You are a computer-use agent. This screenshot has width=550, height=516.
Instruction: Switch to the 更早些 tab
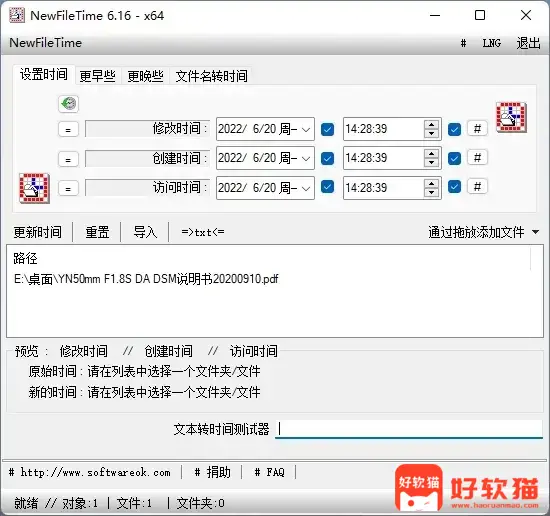click(98, 76)
